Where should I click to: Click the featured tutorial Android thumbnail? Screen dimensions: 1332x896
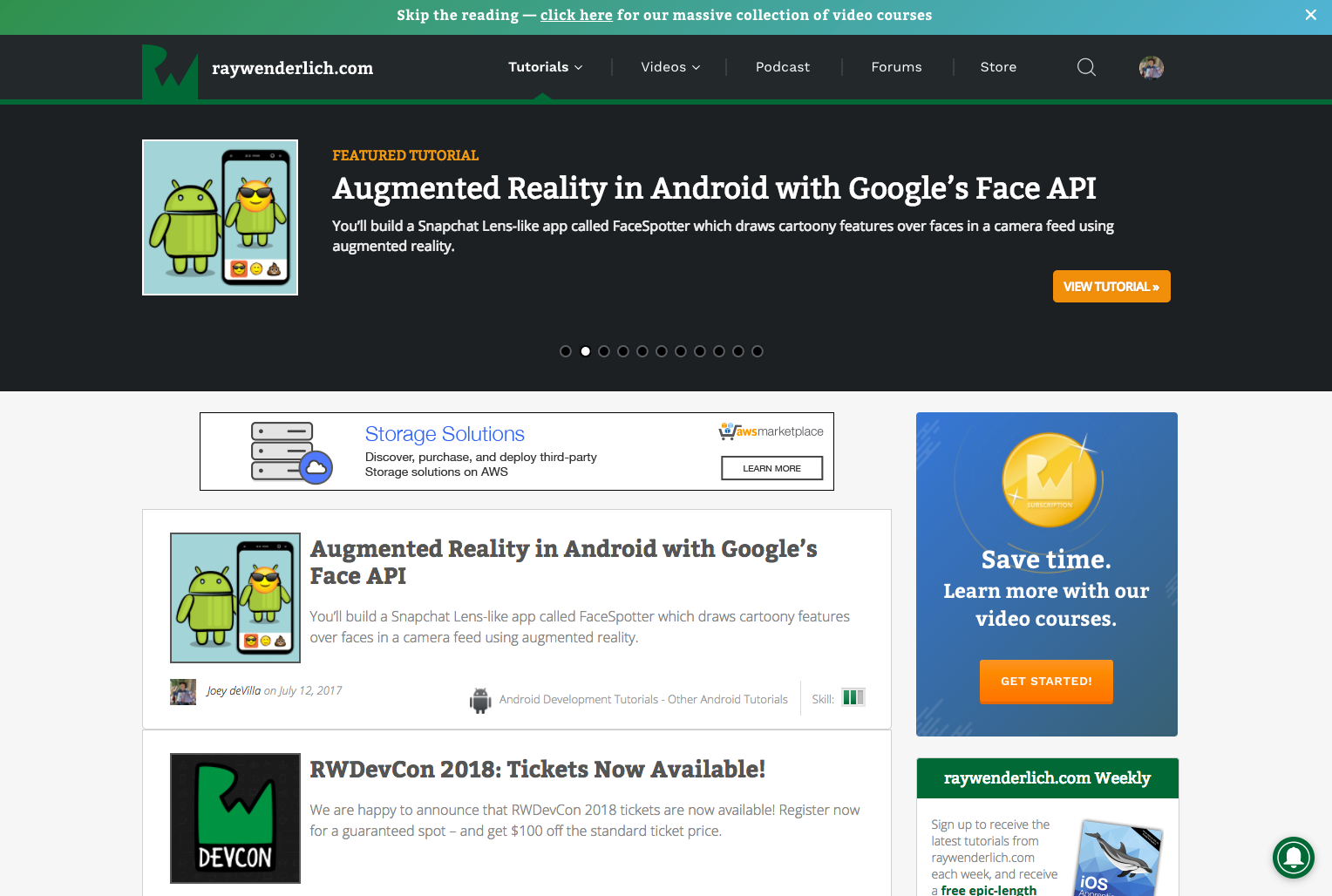click(220, 218)
